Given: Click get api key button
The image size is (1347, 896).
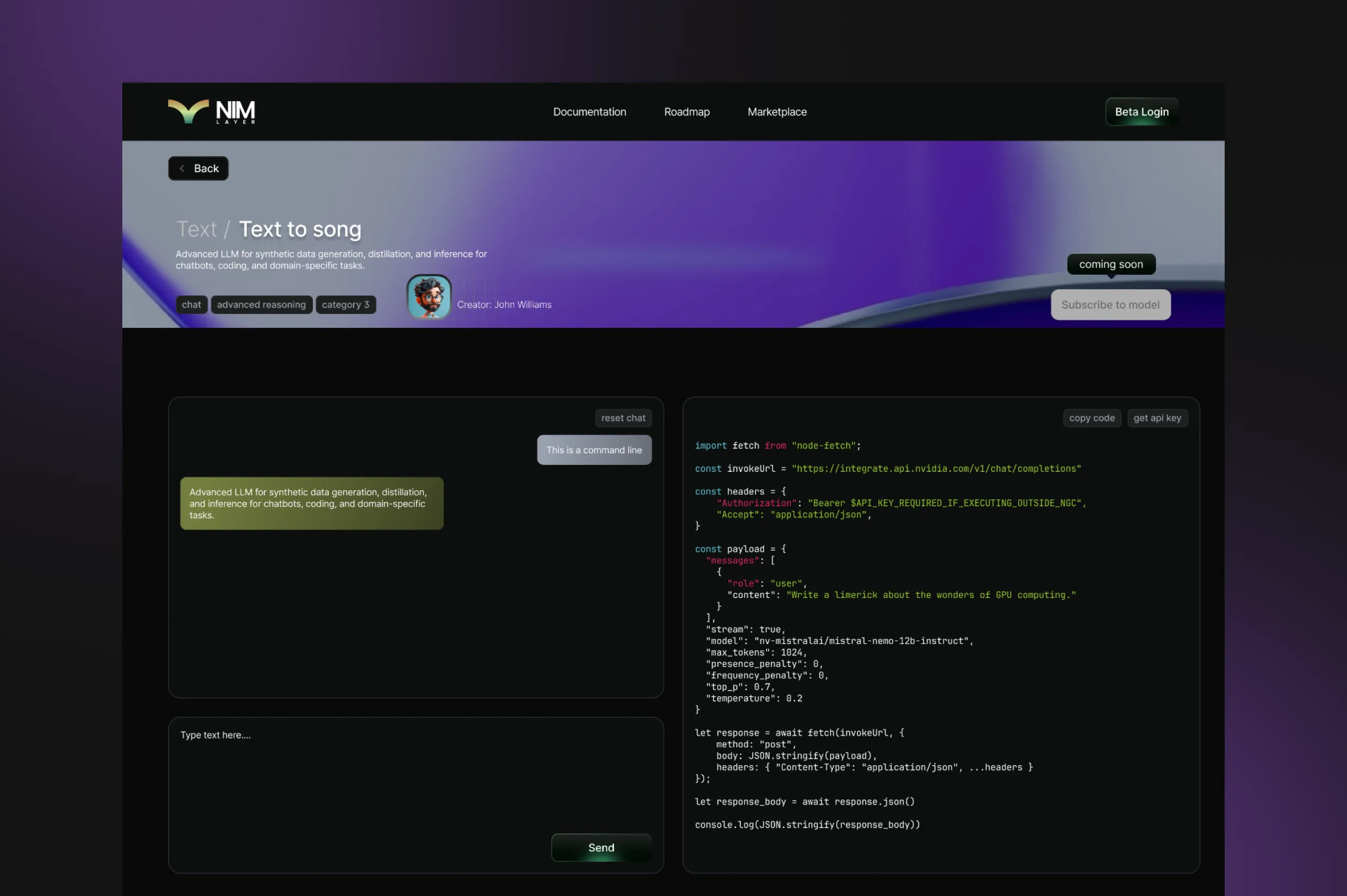Looking at the screenshot, I should 1157,418.
